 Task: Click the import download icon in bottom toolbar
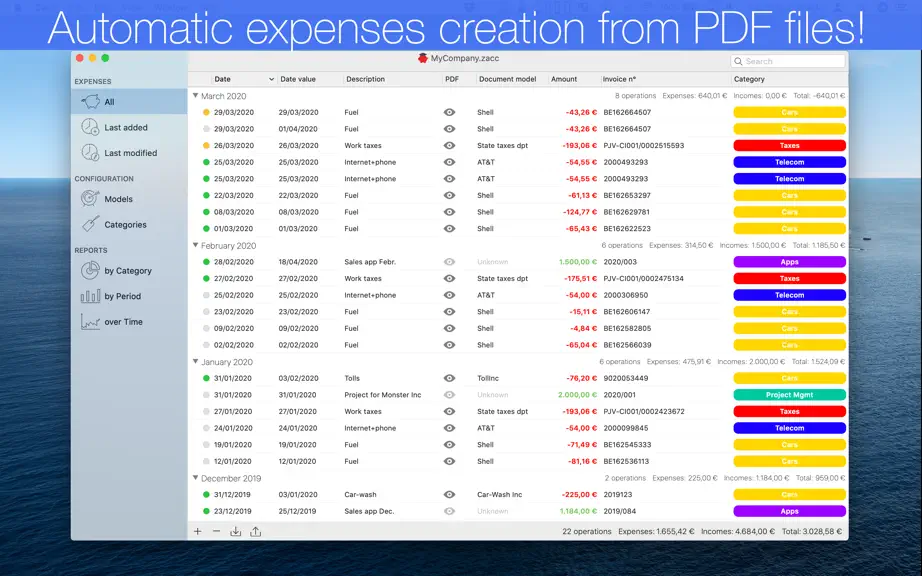[235, 531]
